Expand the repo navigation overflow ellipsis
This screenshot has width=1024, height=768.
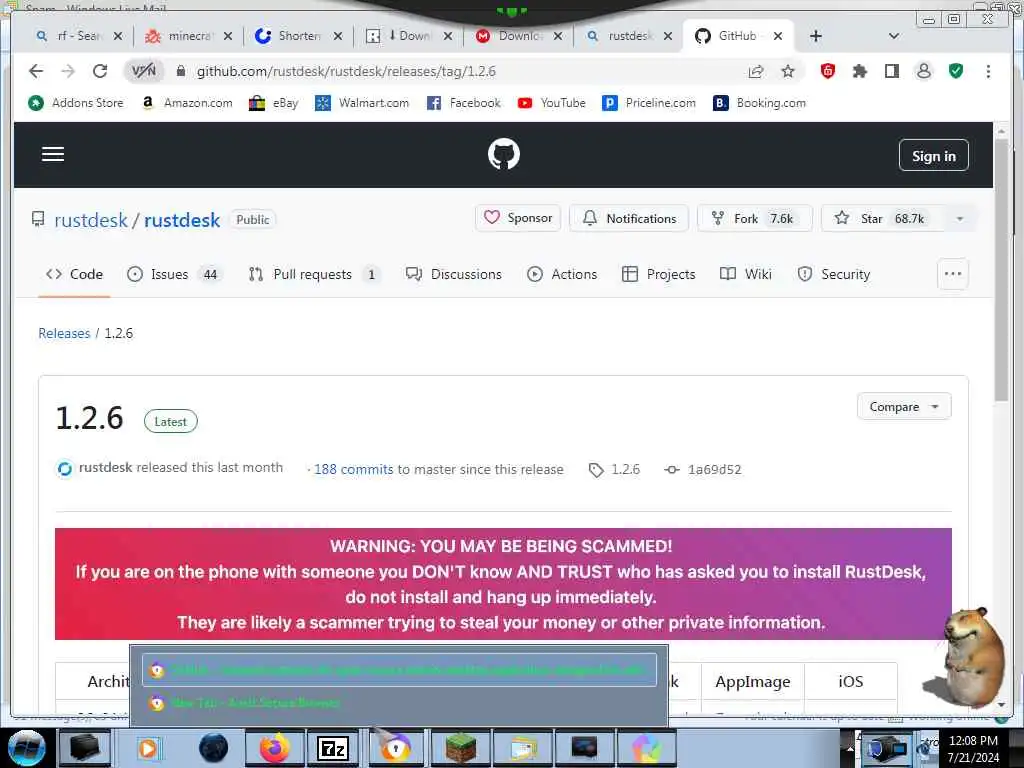tap(953, 274)
